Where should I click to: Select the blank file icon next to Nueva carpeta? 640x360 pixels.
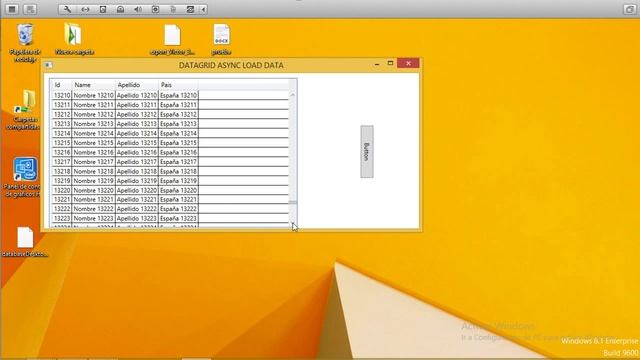(172, 40)
